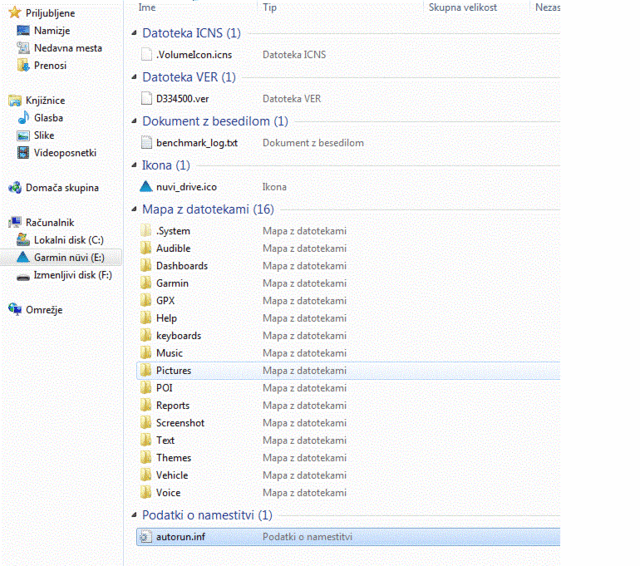Sort by the Tip column header
640x566 pixels.
[269, 7]
